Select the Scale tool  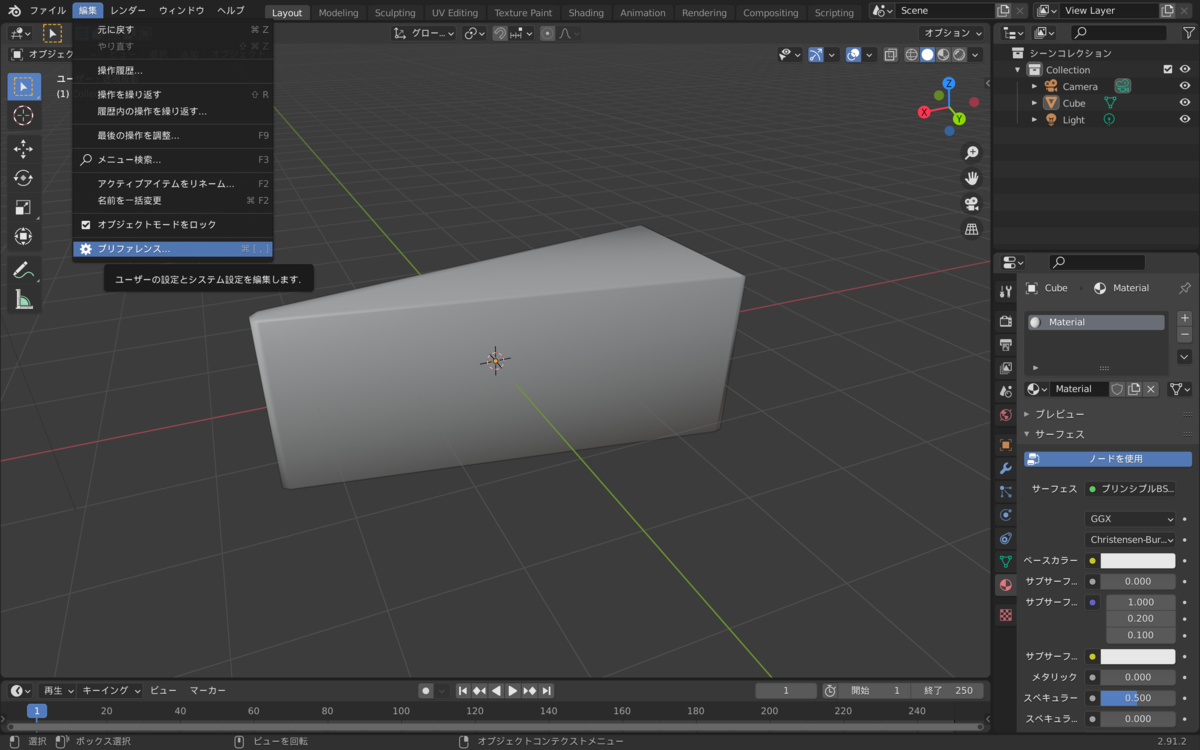24,208
